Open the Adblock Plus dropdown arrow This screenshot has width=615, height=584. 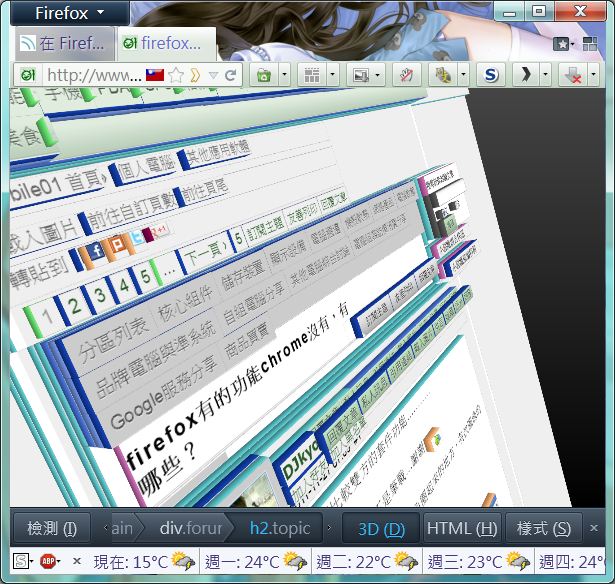59,561
